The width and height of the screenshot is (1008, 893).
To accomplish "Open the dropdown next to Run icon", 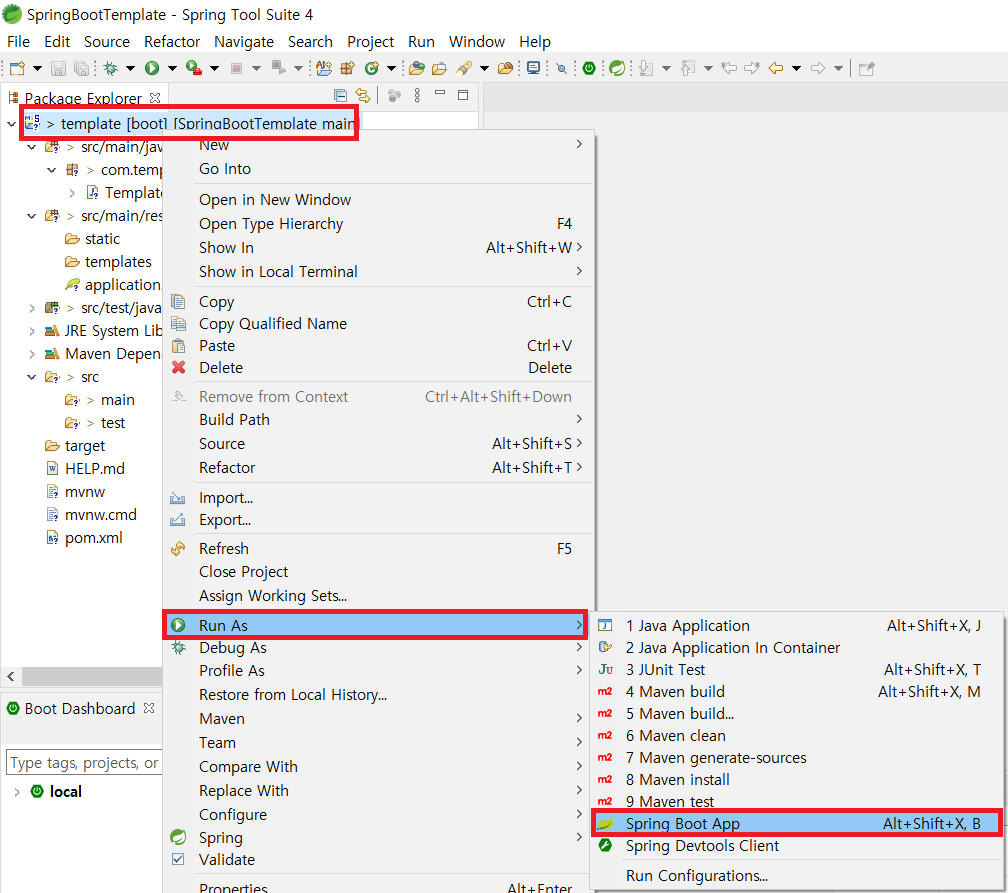I will (x=172, y=68).
